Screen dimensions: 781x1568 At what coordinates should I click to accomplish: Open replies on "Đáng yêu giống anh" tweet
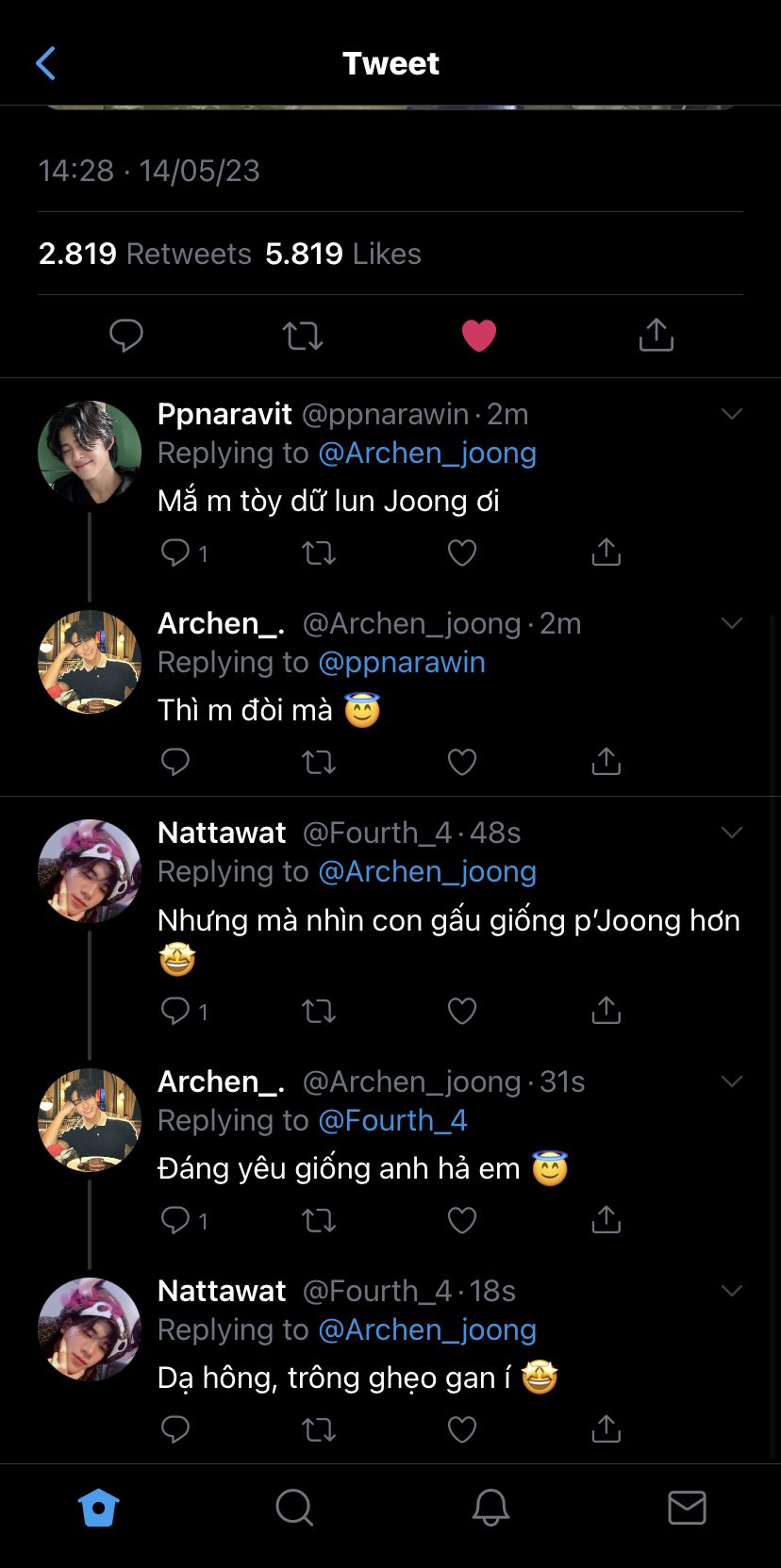click(176, 1220)
